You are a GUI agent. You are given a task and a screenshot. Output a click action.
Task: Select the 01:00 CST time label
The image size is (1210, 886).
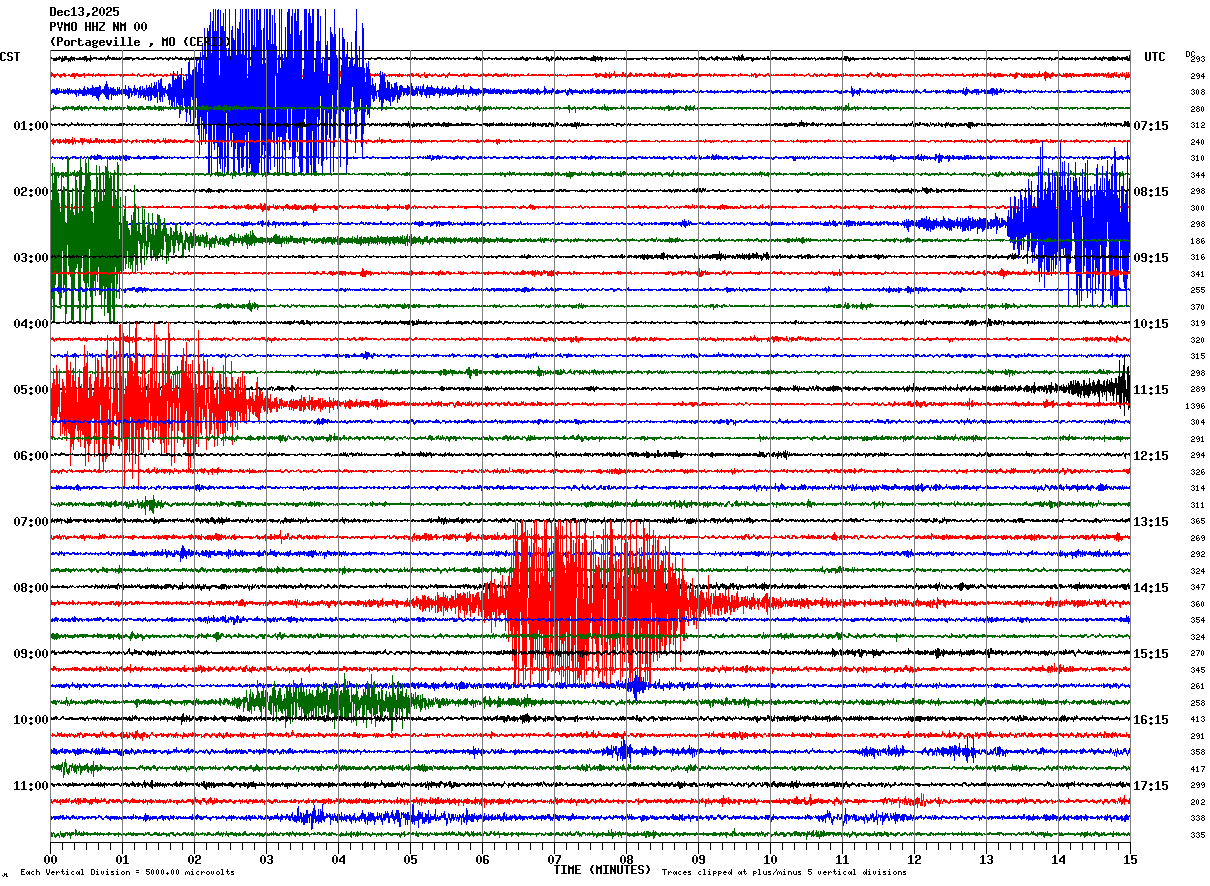tap(31, 126)
